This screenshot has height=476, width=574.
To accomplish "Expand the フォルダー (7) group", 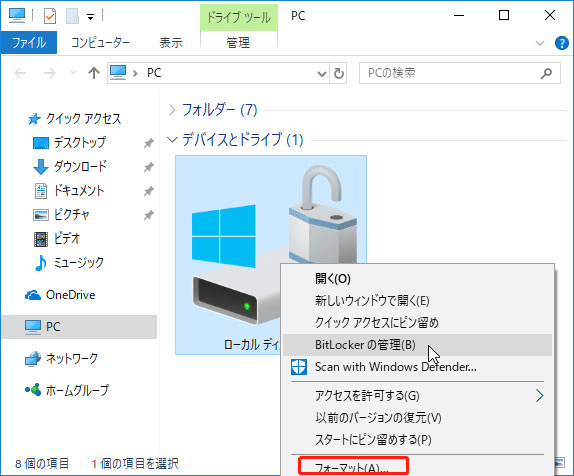I will tap(172, 109).
